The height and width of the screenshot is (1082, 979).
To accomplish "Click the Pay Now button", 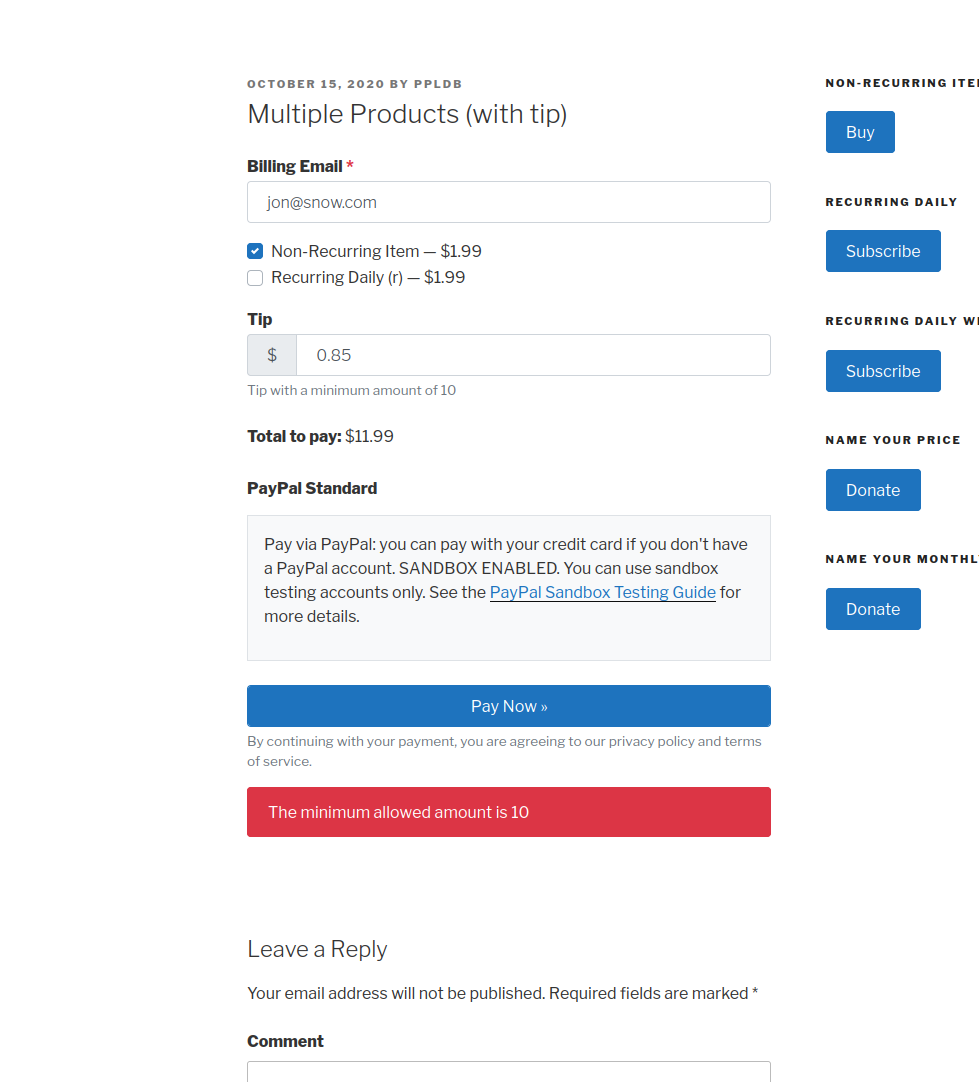I will pos(508,706).
